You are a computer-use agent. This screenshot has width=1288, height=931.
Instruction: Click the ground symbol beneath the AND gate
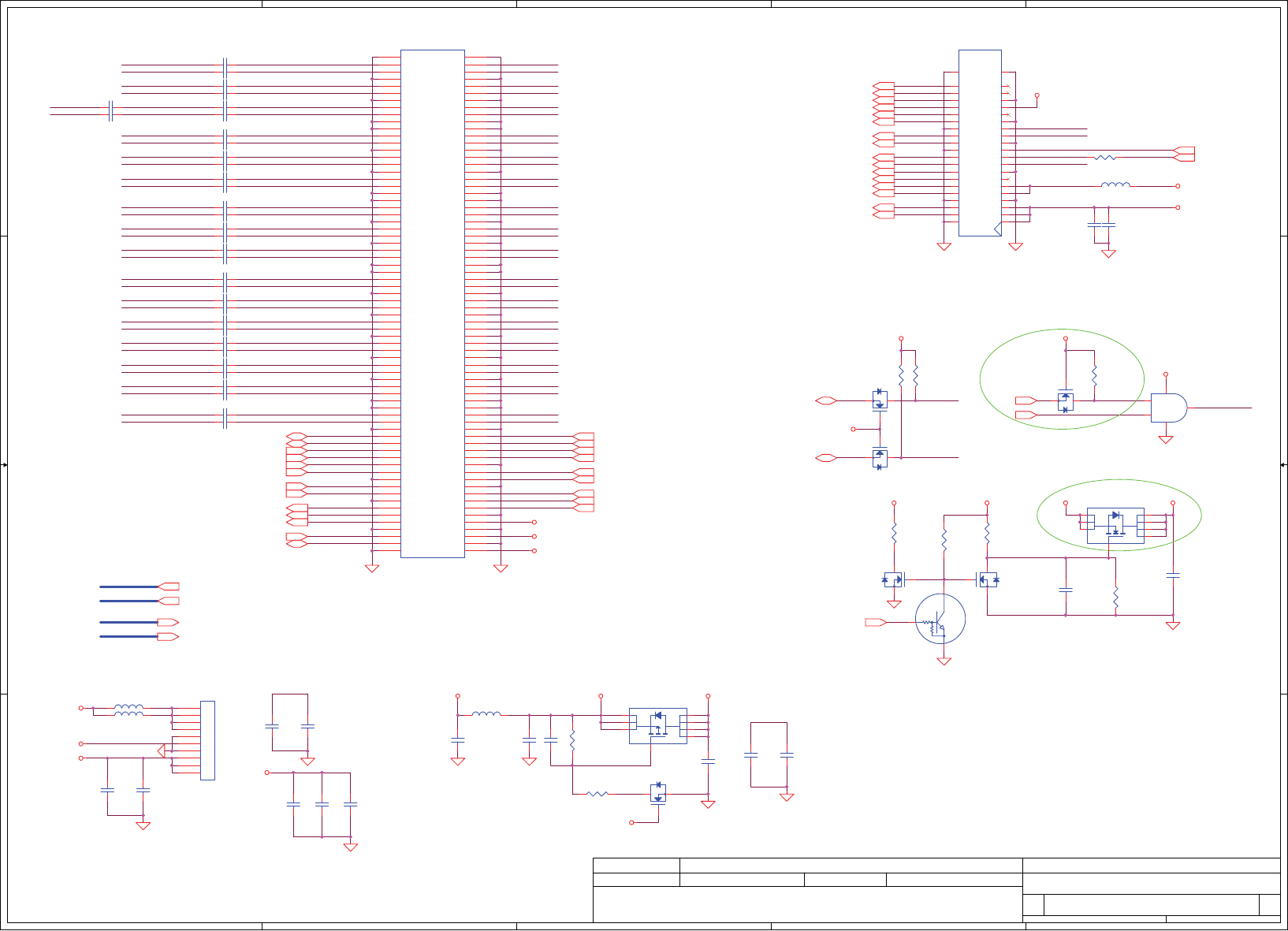(x=1166, y=440)
